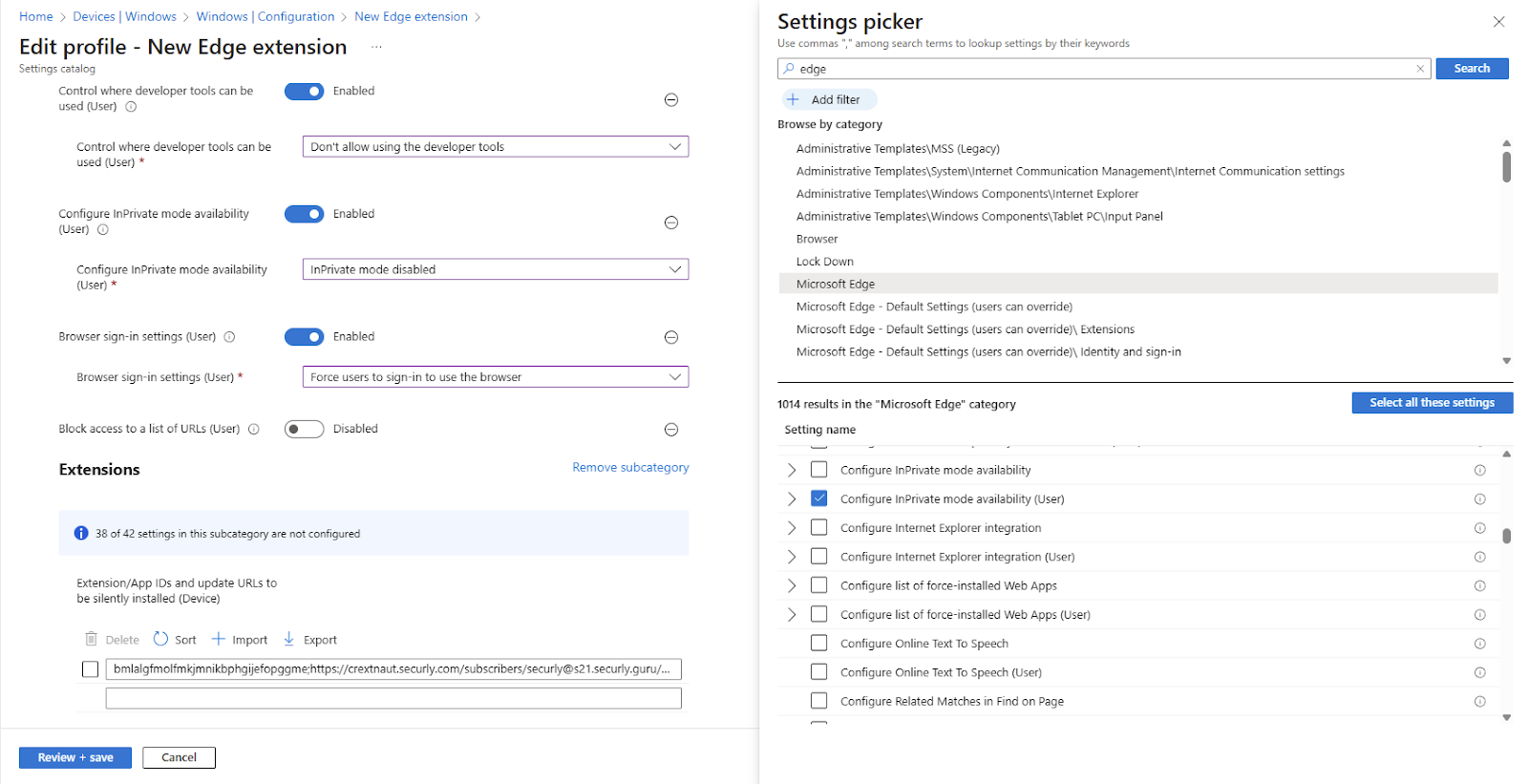Import an extension list
1528x784 pixels.
tap(240, 640)
